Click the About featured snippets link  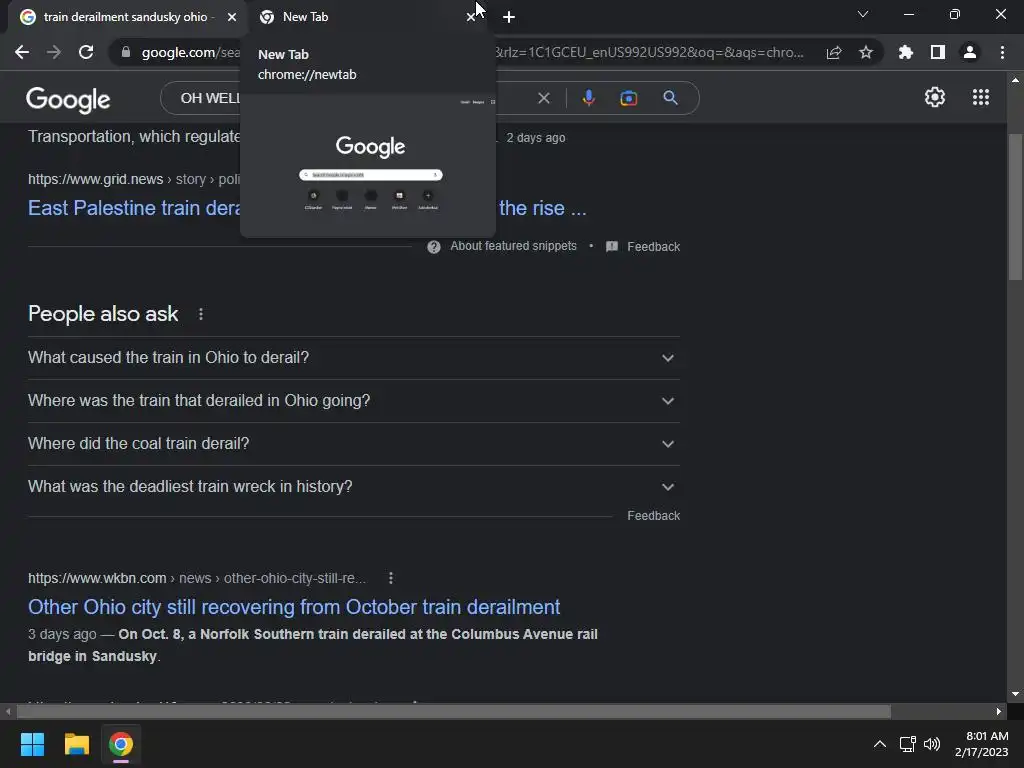(x=513, y=246)
